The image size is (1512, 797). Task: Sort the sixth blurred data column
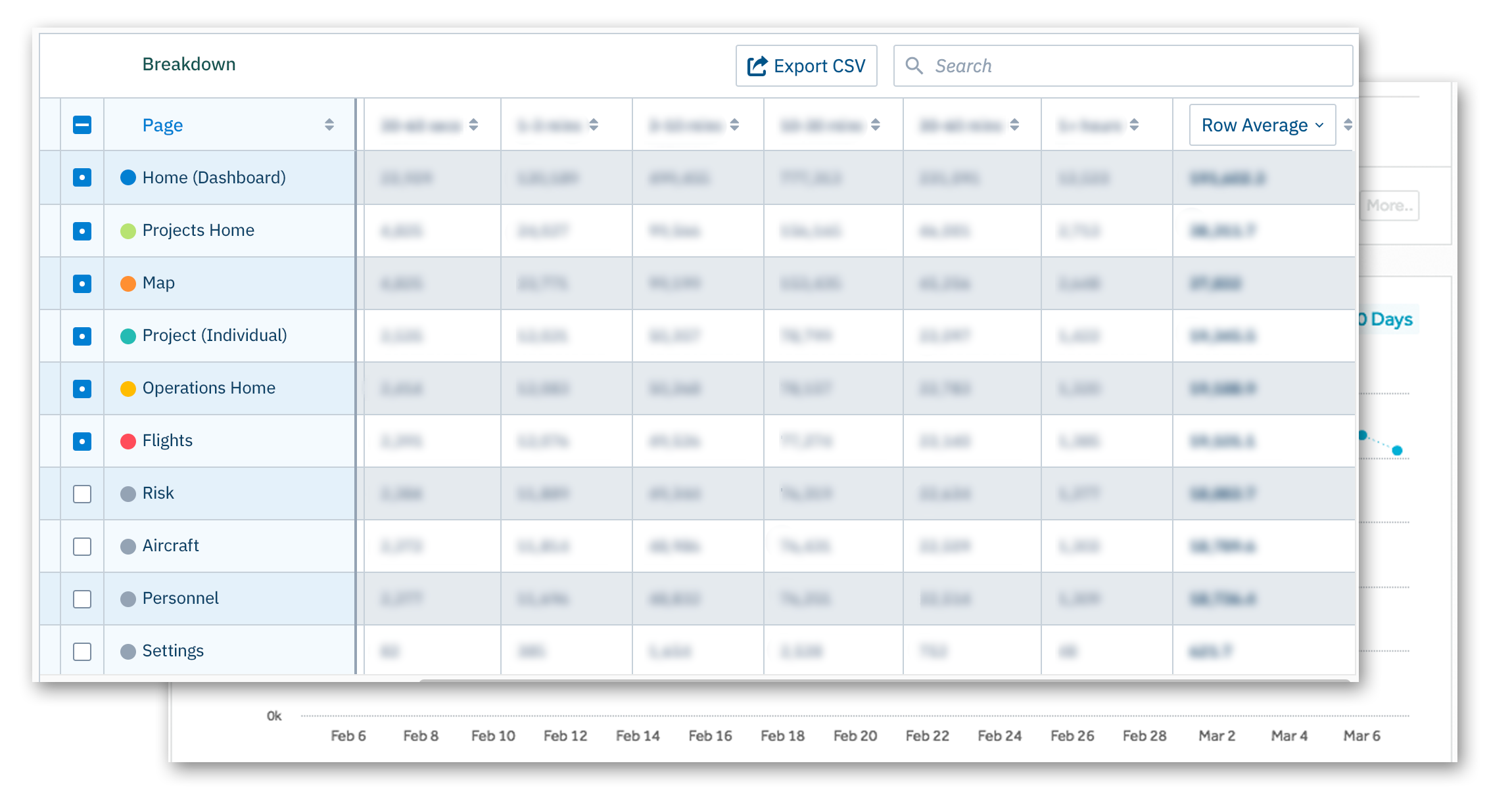(1134, 125)
